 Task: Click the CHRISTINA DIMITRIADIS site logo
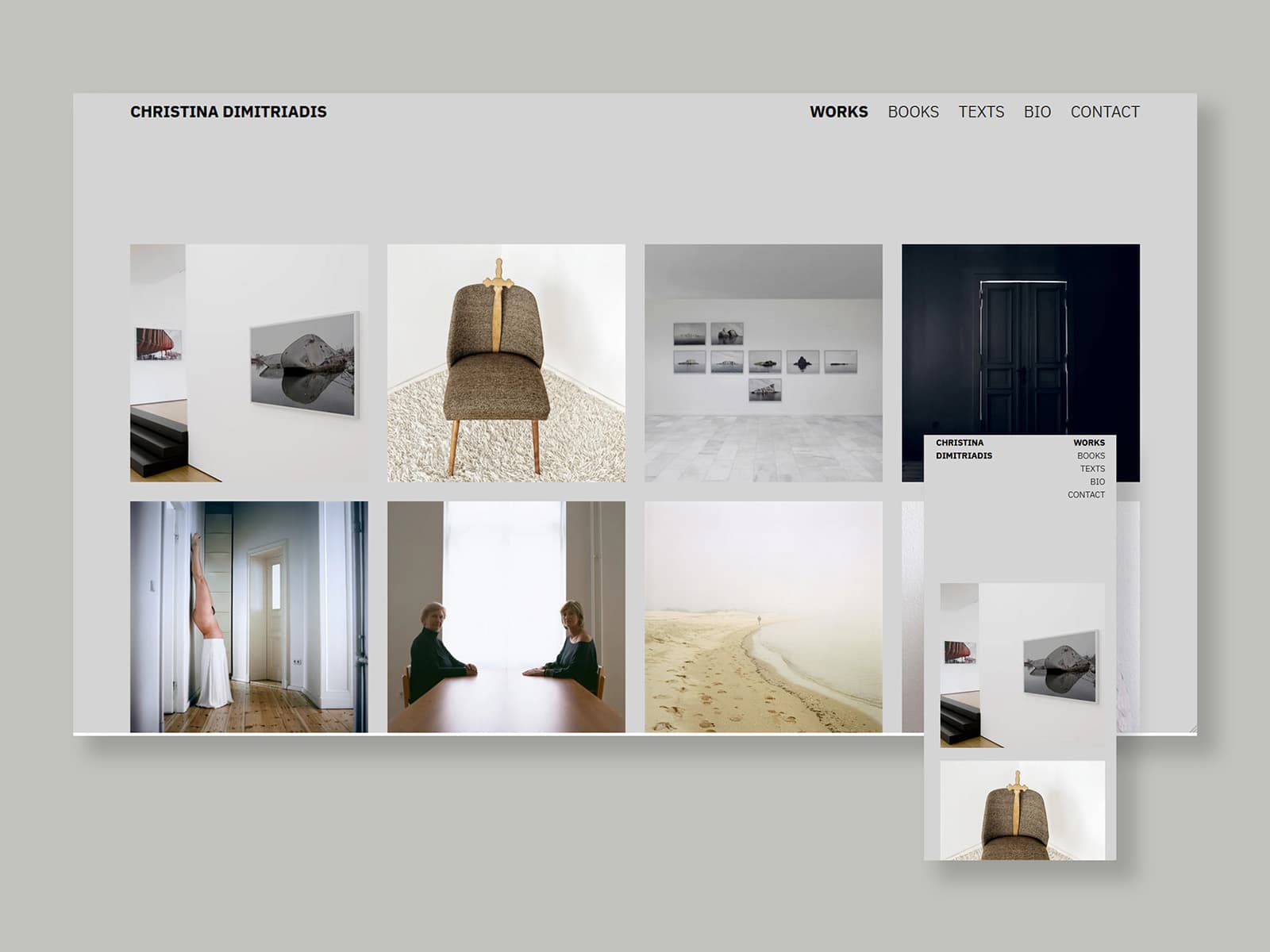(x=228, y=111)
